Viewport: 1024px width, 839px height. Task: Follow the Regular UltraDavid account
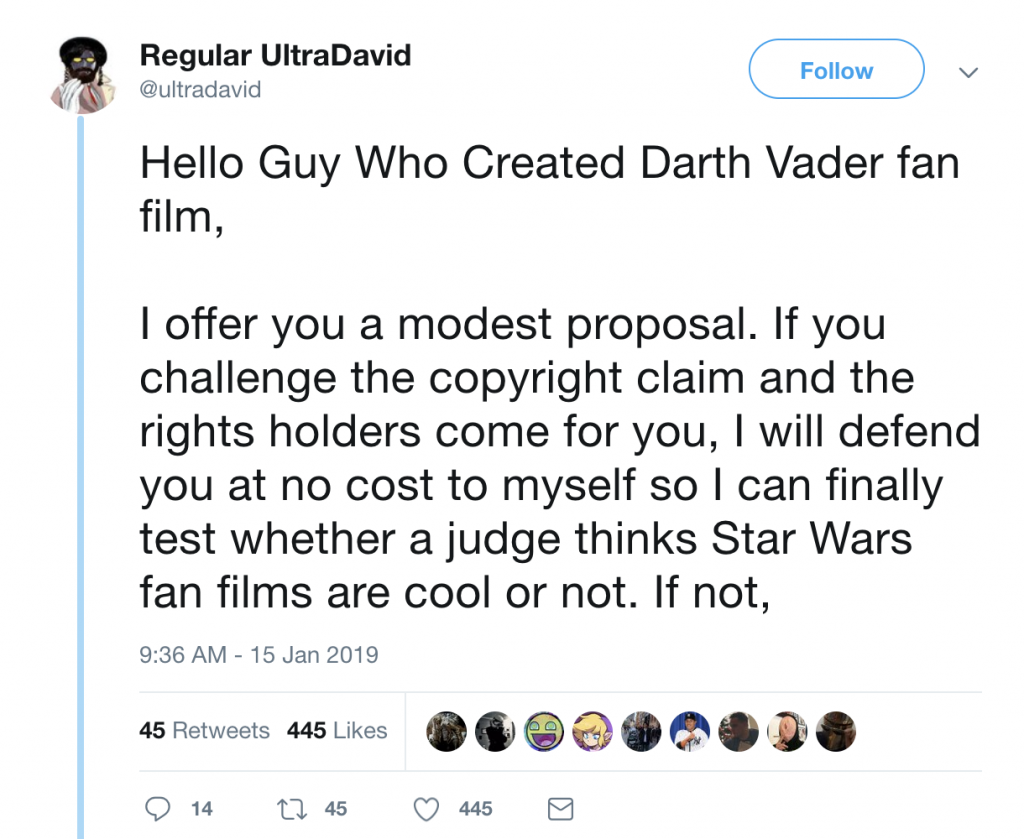836,70
